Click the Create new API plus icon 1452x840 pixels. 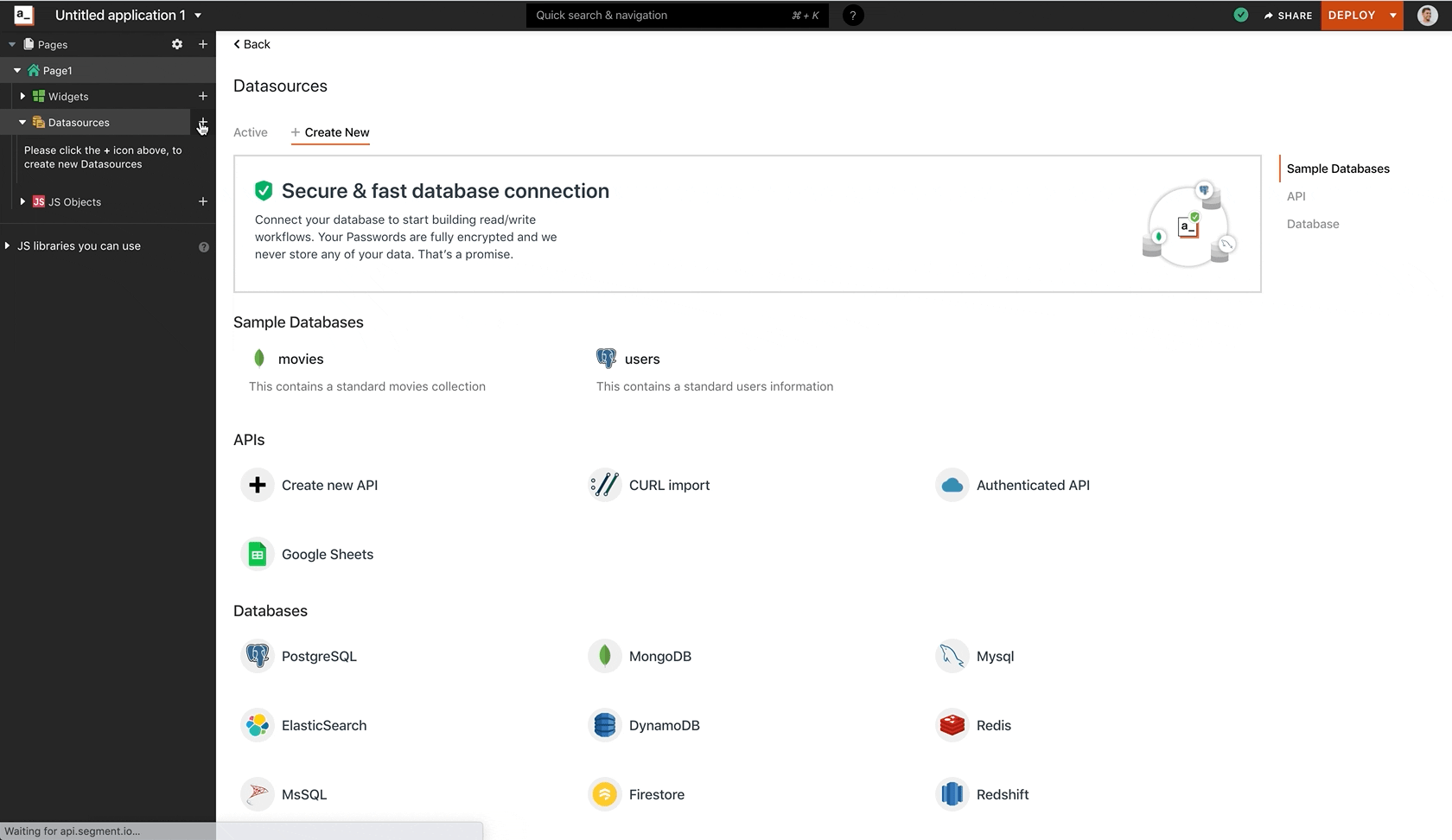[x=258, y=485]
